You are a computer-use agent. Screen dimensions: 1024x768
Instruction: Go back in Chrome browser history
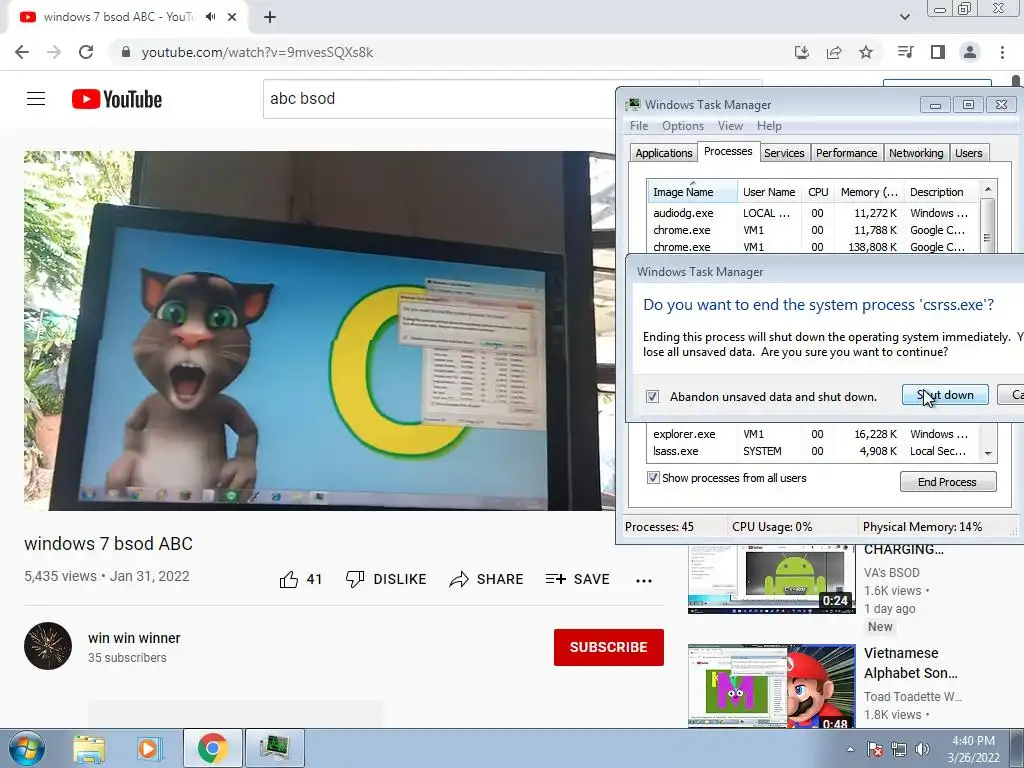pyautogui.click(x=22, y=52)
